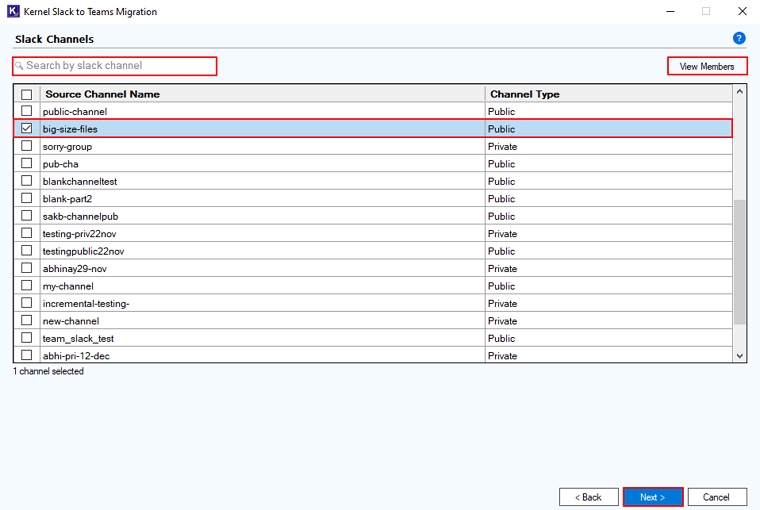Click the search magnifier icon
Image resolution: width=760 pixels, height=510 pixels.
(19, 65)
